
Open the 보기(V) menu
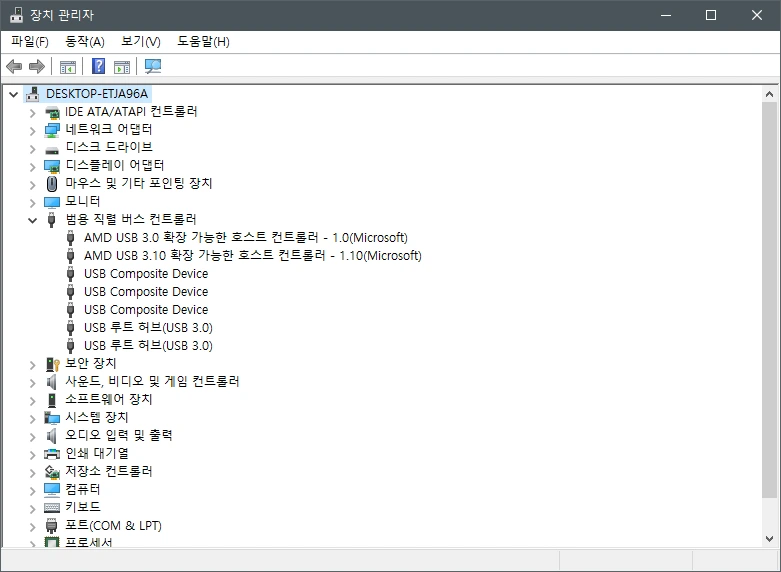(140, 41)
